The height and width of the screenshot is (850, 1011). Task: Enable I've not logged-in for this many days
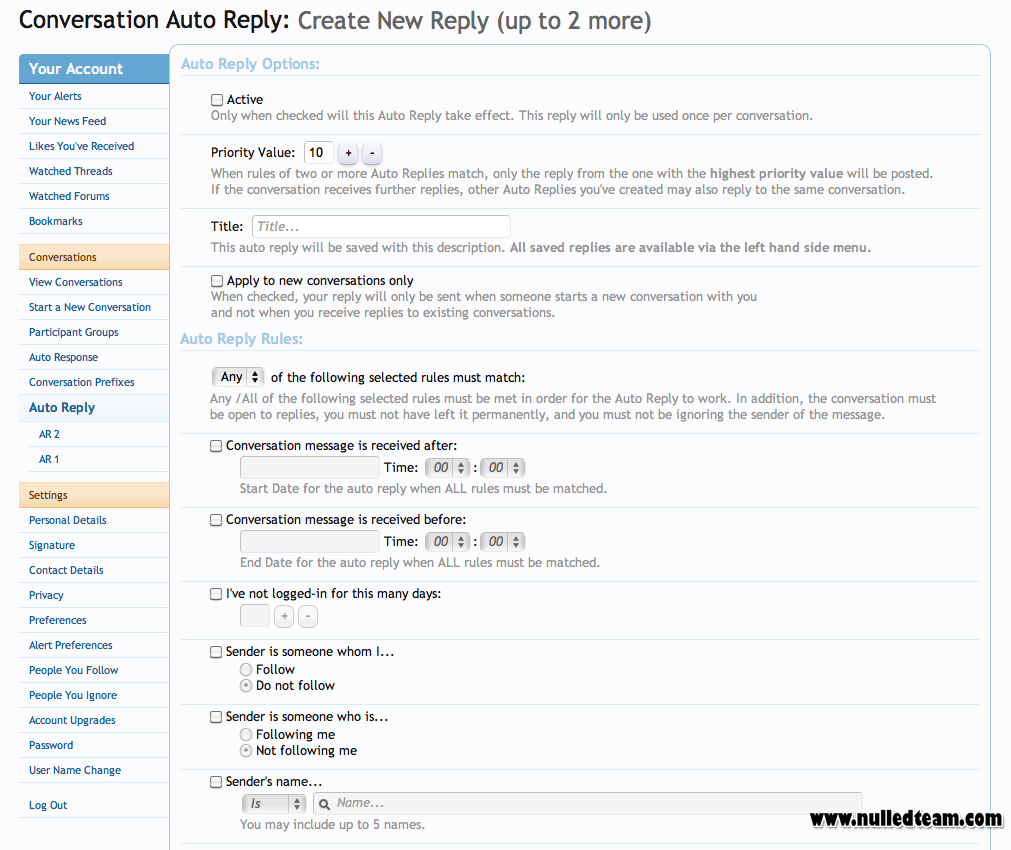pyautogui.click(x=216, y=594)
